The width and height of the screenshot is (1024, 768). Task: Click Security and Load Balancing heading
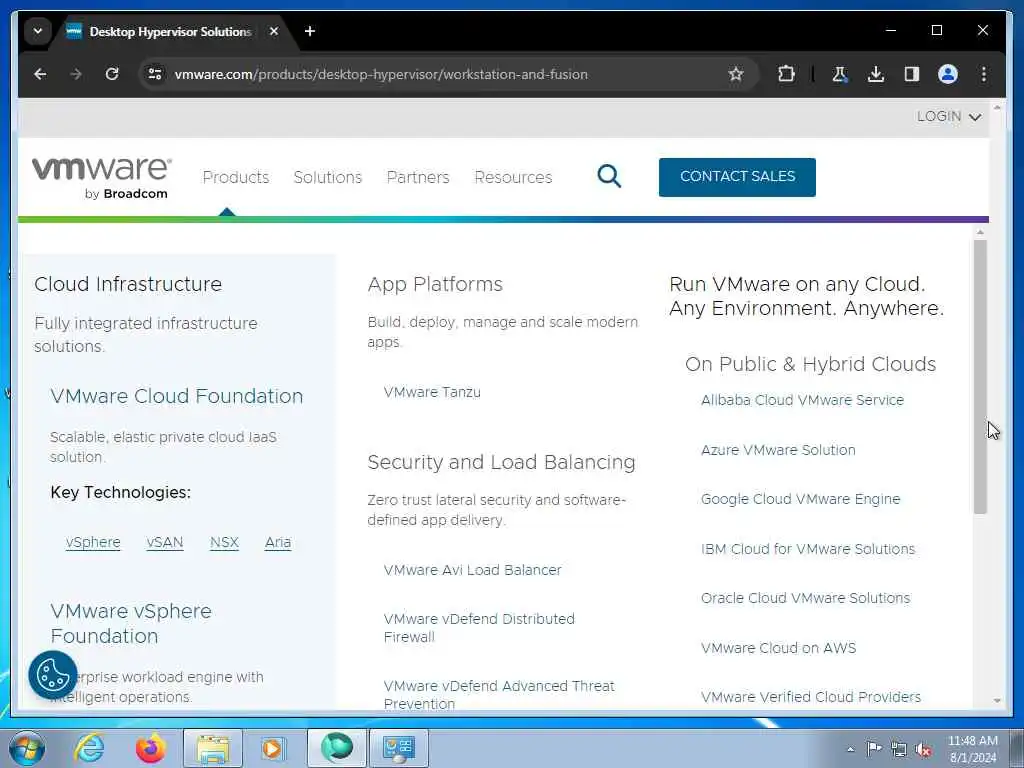click(501, 462)
